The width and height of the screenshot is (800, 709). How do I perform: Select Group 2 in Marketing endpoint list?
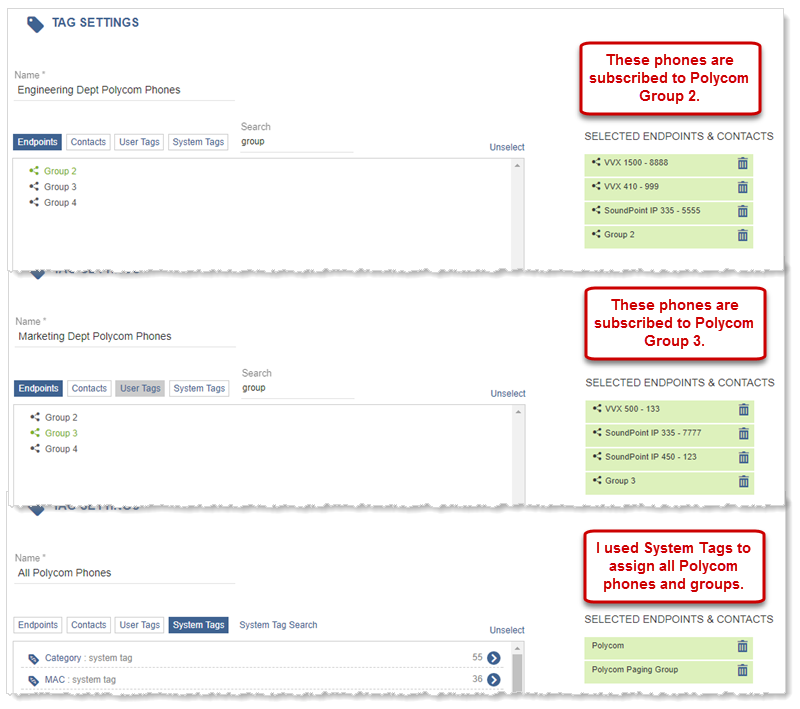click(61, 417)
